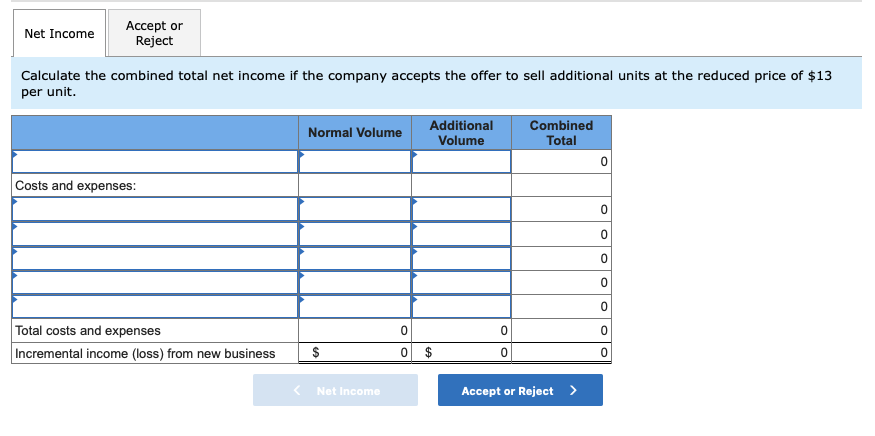Open the revenue row label dropdown above Costs and expenses
Image resolution: width=875 pixels, height=436 pixels.
click(155, 162)
